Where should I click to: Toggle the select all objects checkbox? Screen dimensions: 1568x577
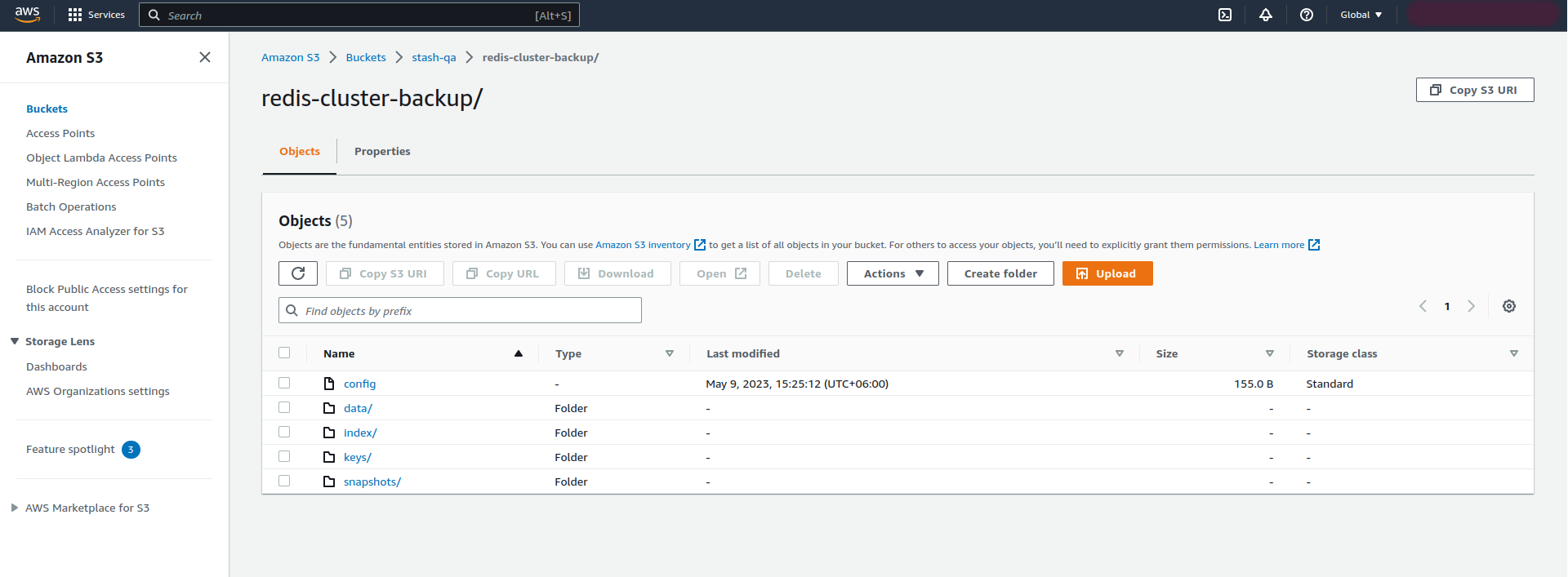(284, 353)
